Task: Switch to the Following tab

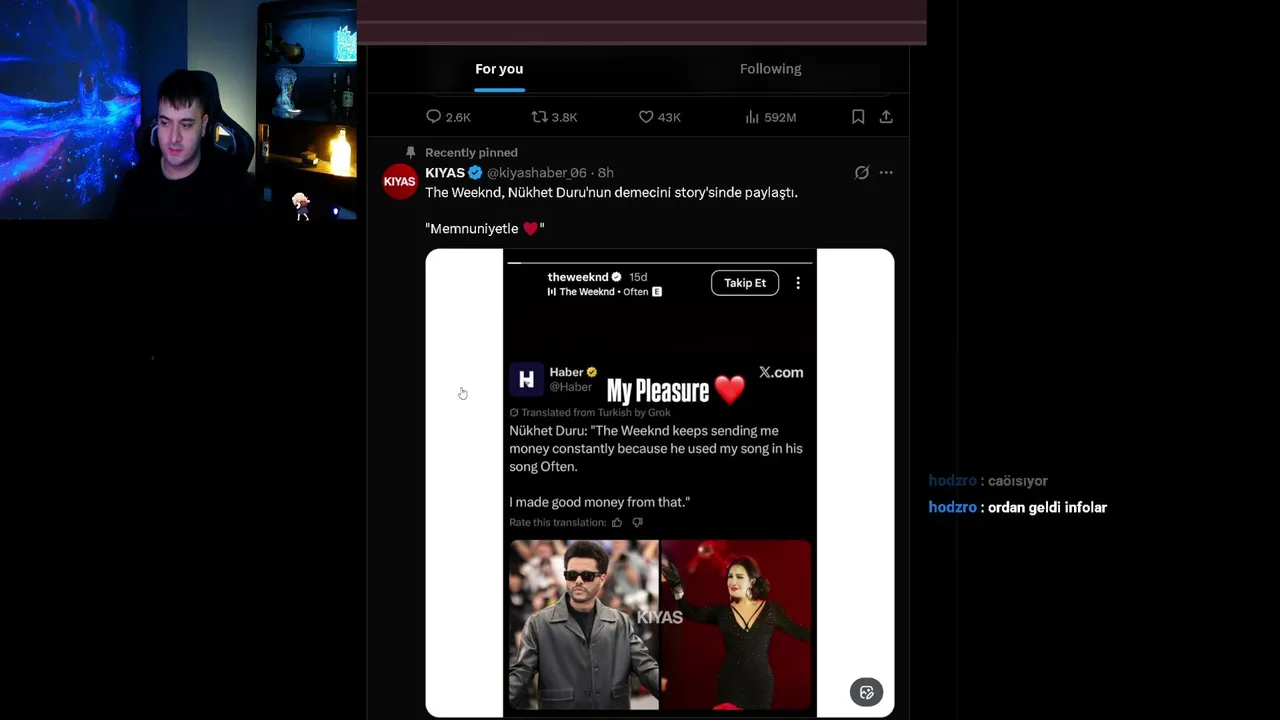Action: (770, 69)
